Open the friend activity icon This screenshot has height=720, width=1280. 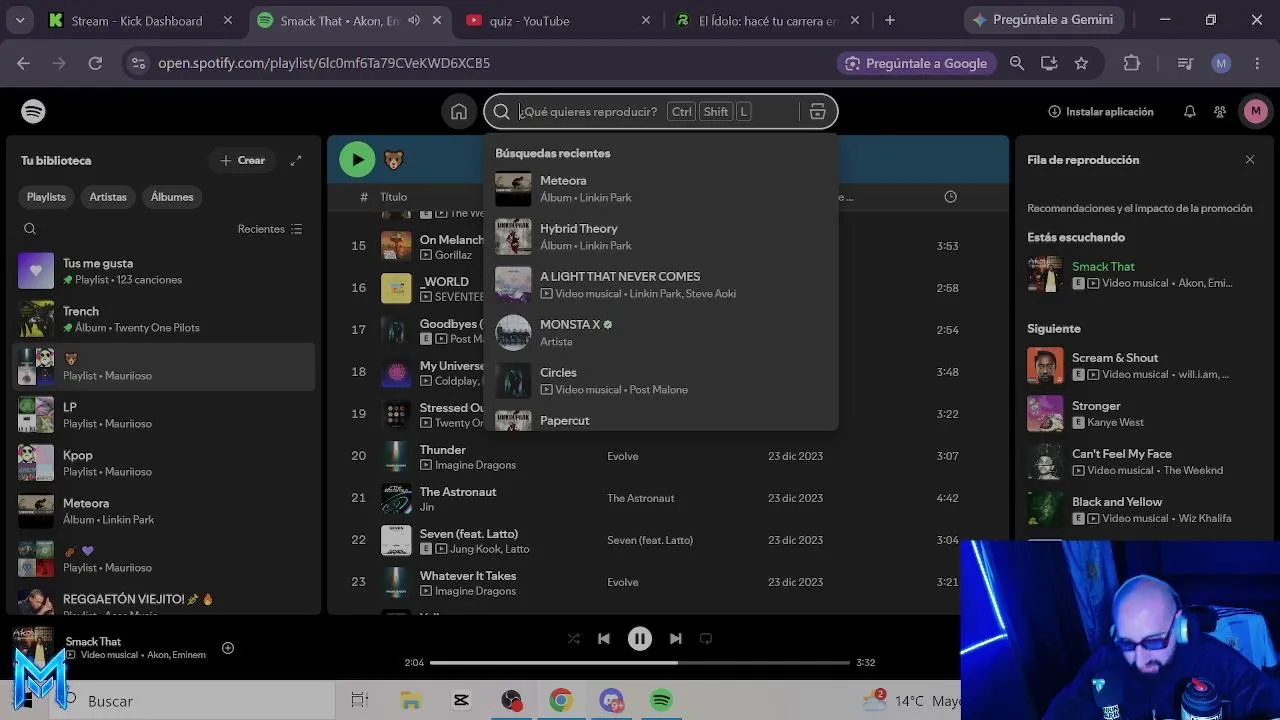pos(1219,112)
